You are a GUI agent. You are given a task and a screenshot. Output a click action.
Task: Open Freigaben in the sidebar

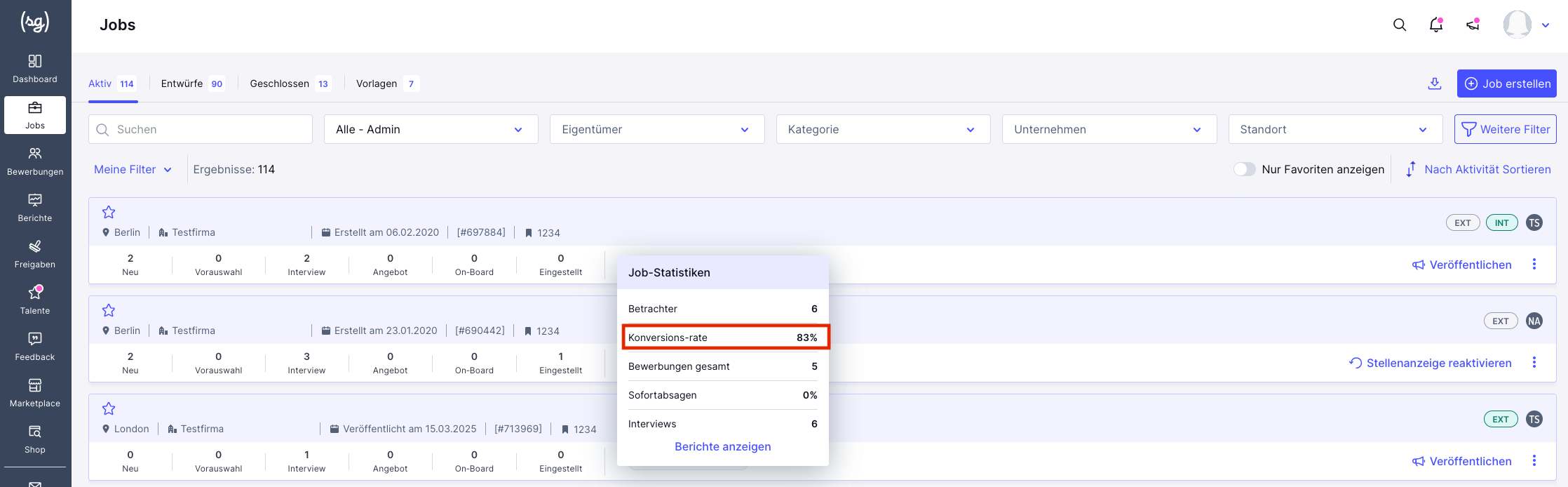[35, 254]
